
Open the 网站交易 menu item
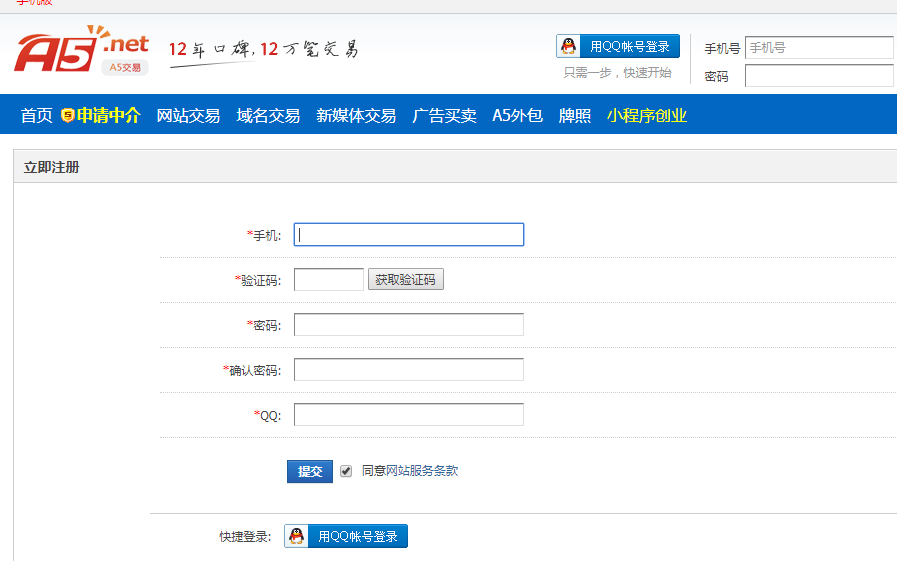pos(188,116)
